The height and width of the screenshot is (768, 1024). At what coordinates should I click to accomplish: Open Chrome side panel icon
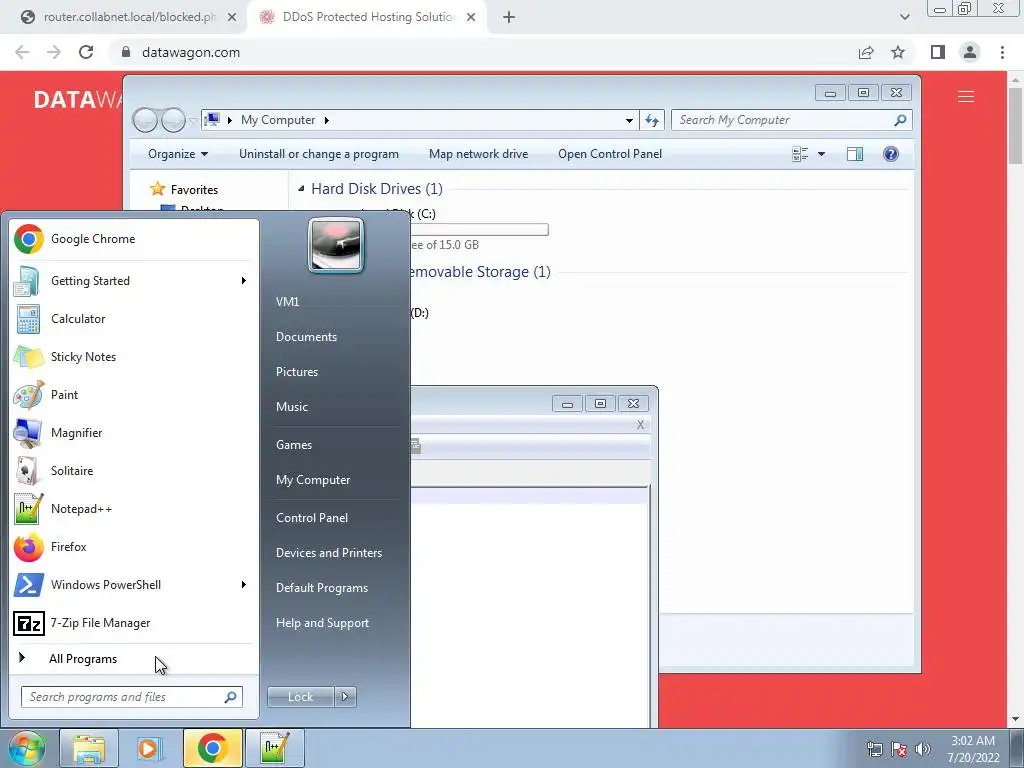point(938,52)
